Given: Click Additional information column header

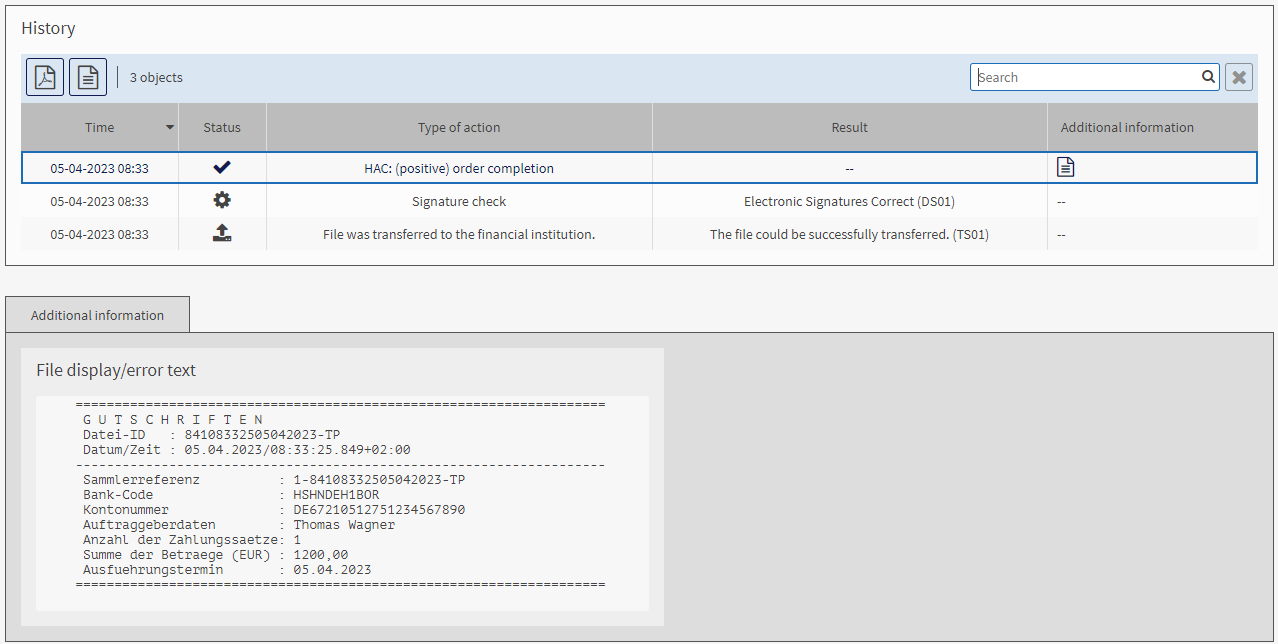Looking at the screenshot, I should 1127,127.
